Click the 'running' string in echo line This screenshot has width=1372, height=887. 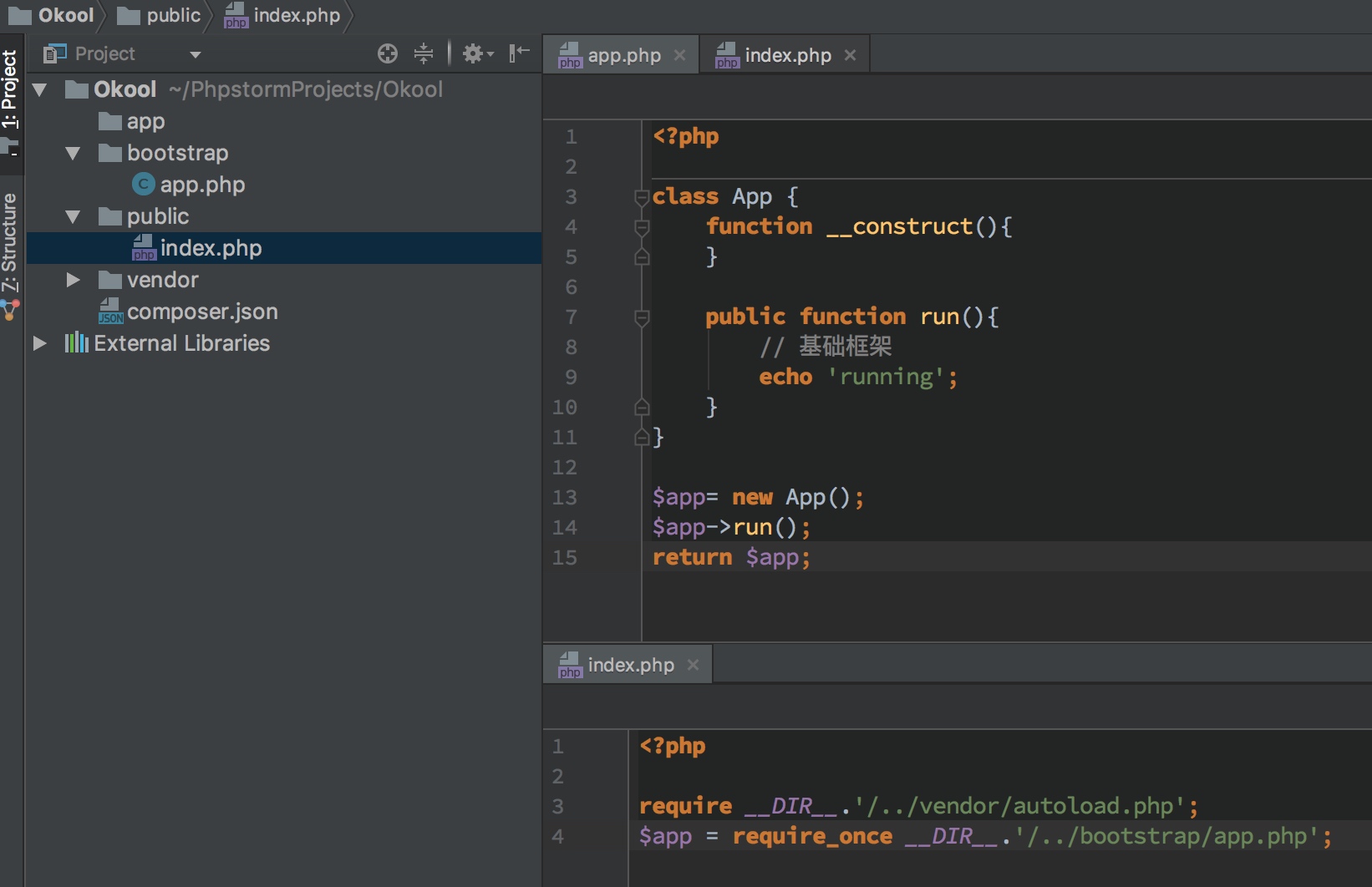[887, 377]
